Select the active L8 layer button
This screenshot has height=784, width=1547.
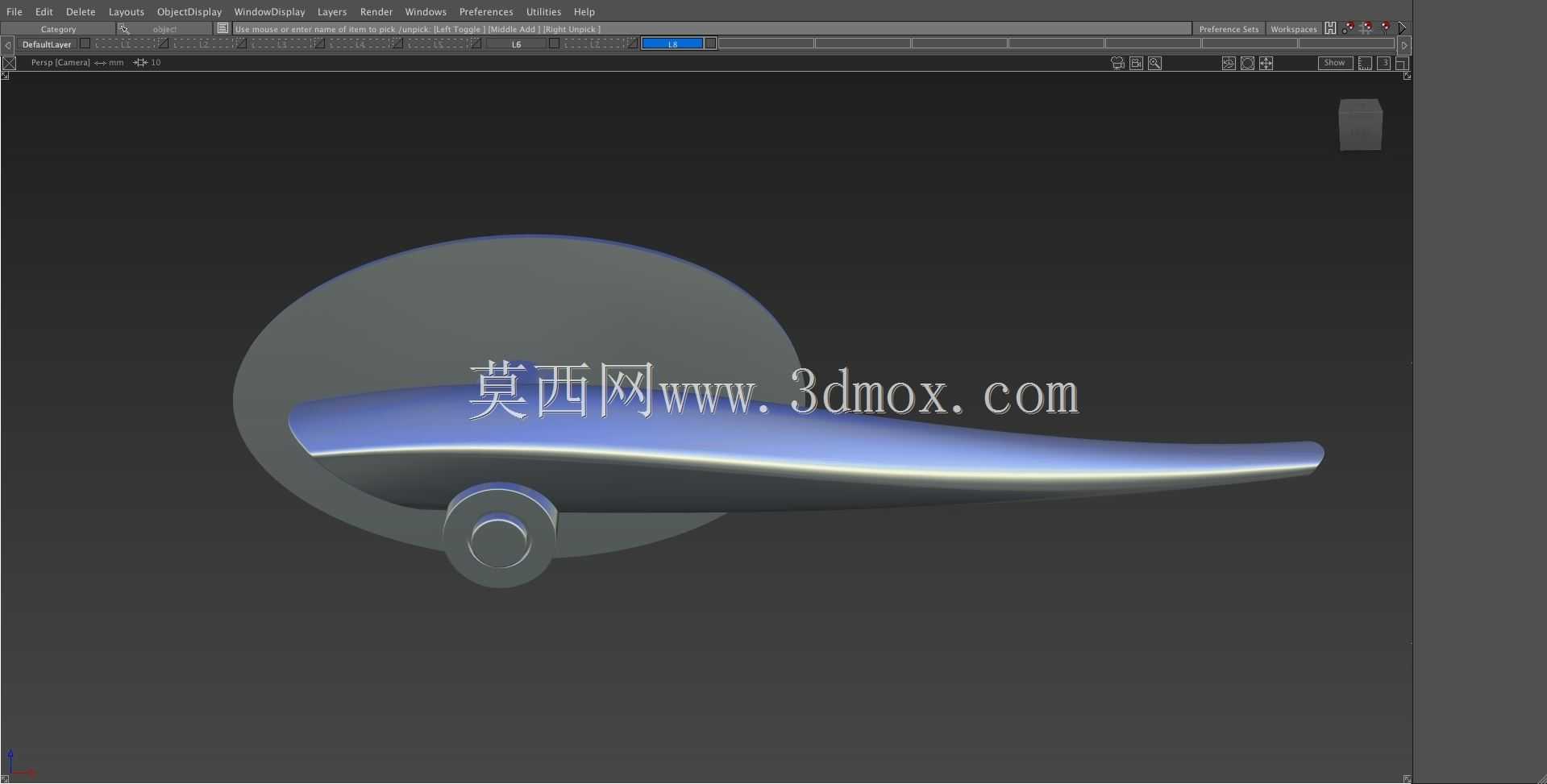pyautogui.click(x=672, y=44)
